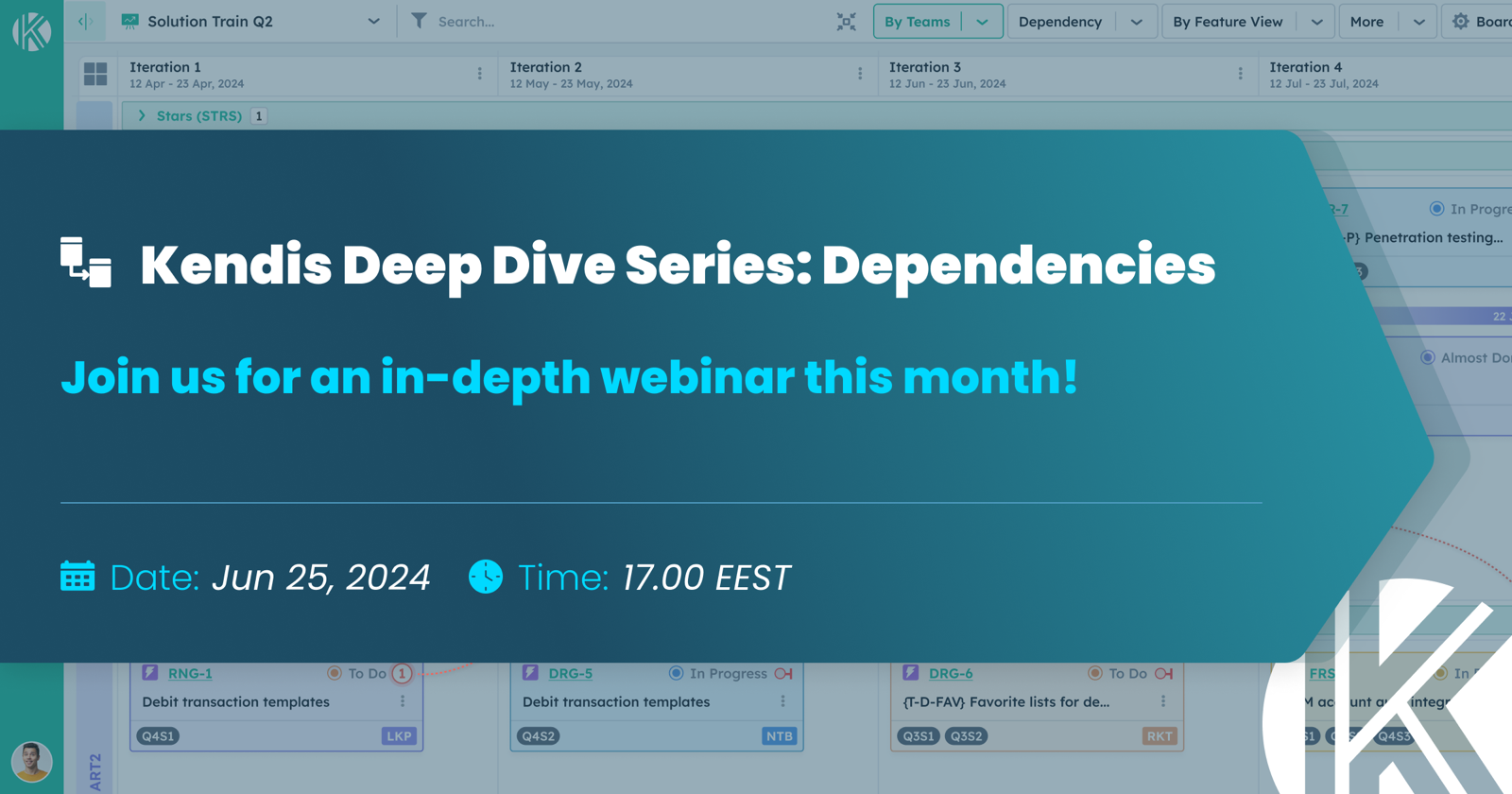This screenshot has width=1512, height=794.
Task: Click the Q3S2 tag on DRG-6
Action: (966, 736)
